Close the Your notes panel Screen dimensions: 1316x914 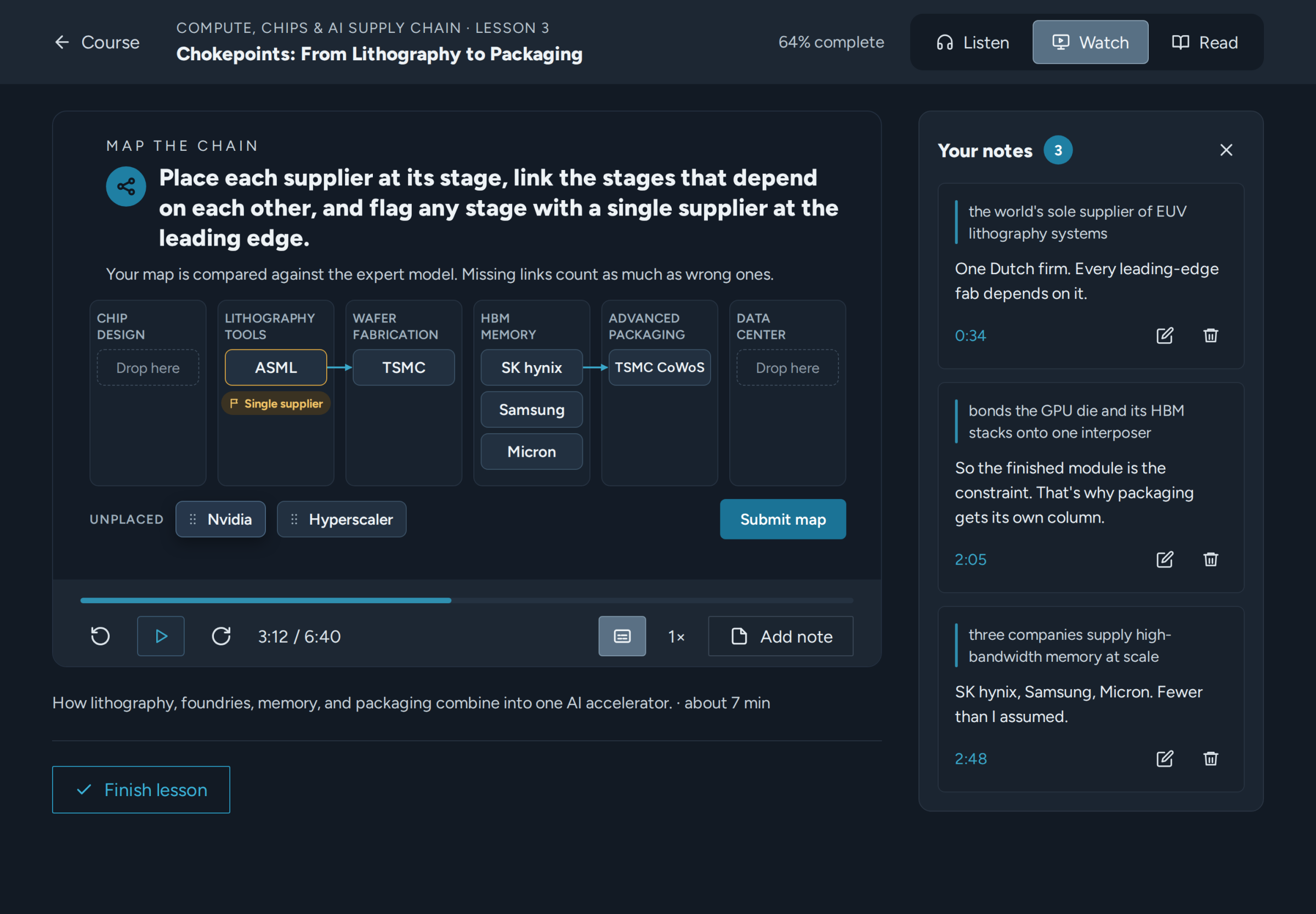point(1226,150)
